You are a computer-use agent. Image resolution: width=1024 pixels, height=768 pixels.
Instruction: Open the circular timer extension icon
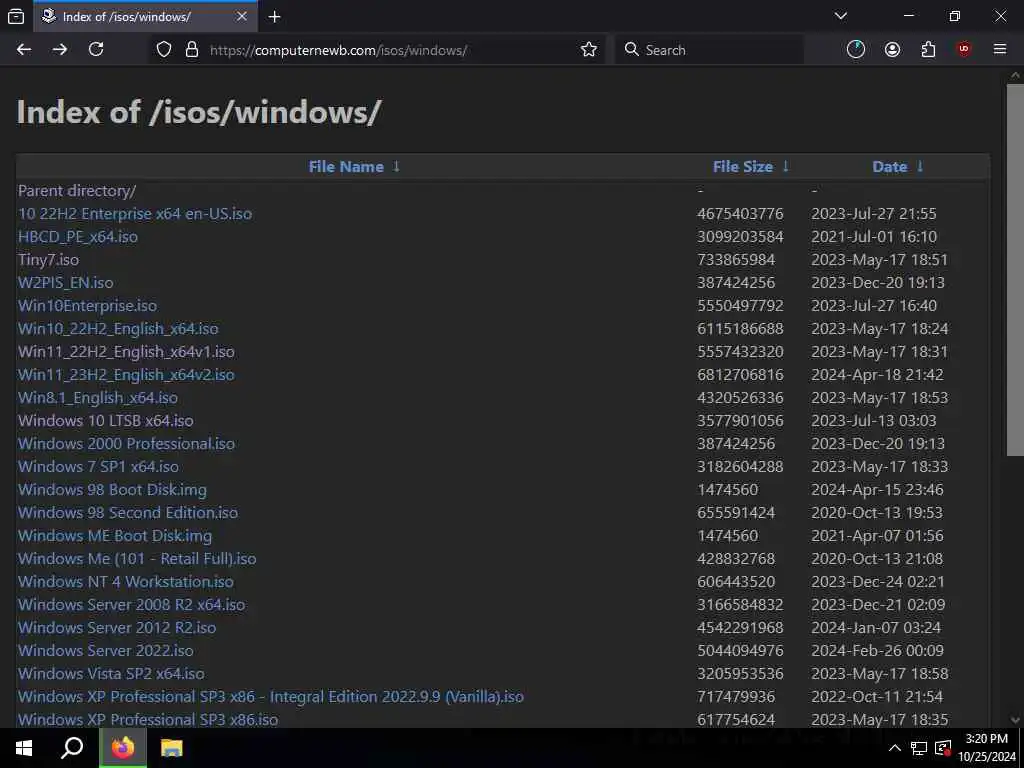click(x=856, y=50)
